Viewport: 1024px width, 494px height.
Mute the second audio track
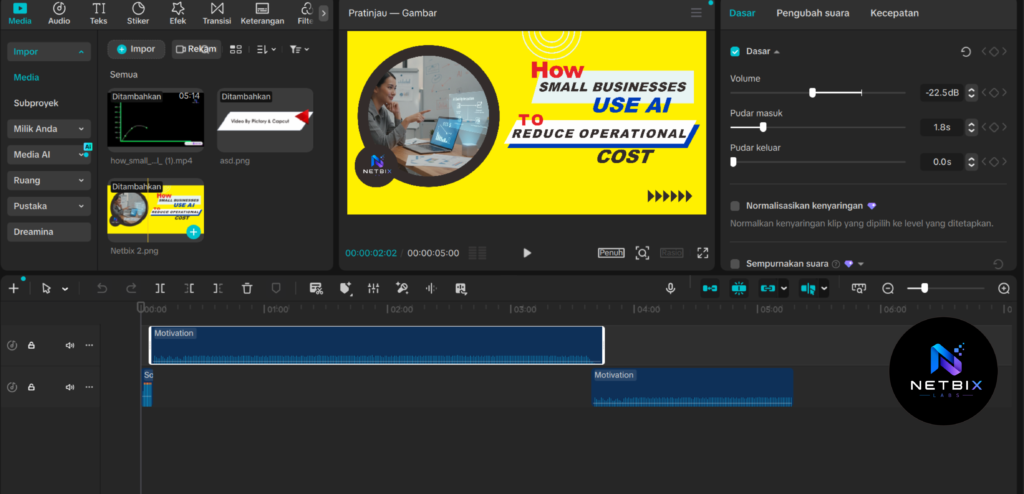69,387
